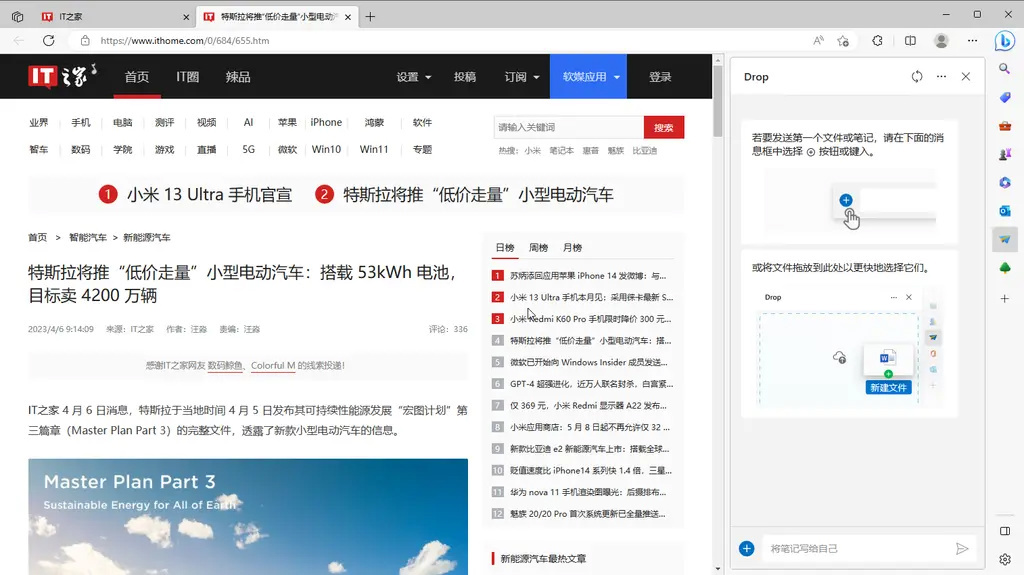1024x575 pixels.
Task: Click the 请输入关键词 search field
Action: click(568, 127)
